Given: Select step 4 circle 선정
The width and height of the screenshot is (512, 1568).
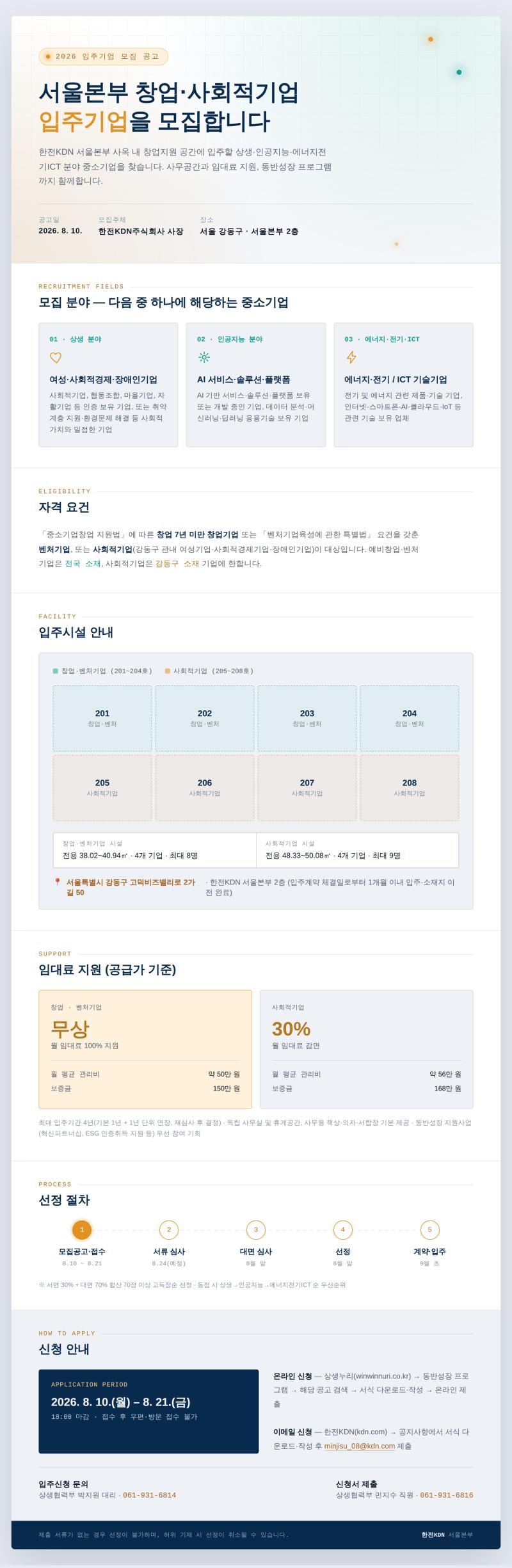Looking at the screenshot, I should point(342,1229).
